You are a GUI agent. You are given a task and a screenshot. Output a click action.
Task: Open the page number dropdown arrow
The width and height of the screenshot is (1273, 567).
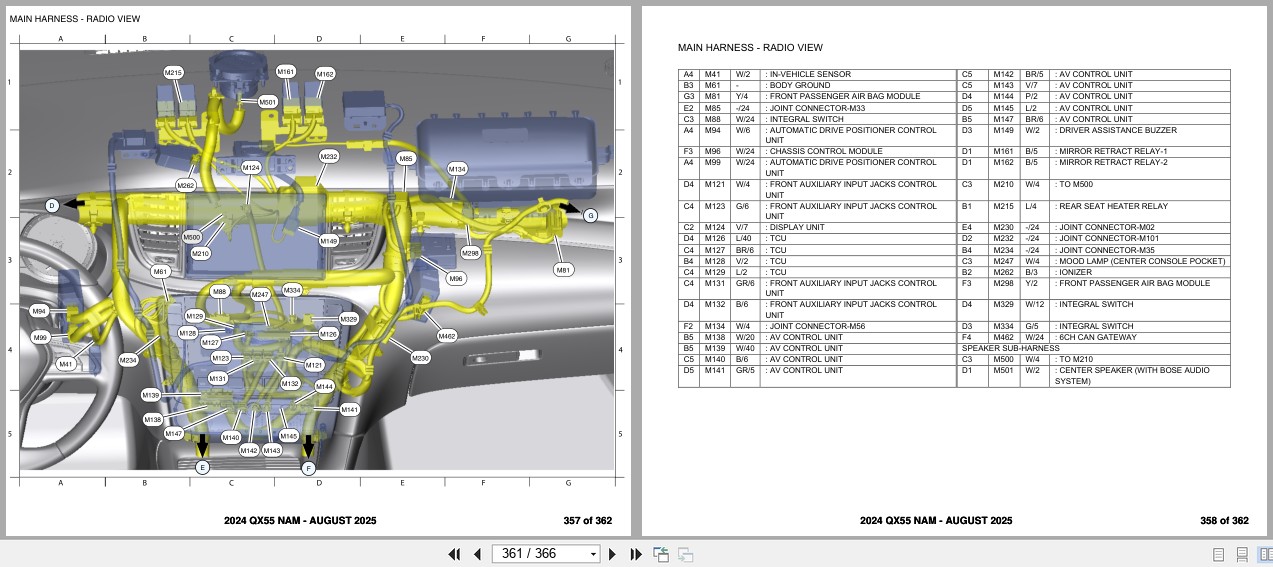(593, 554)
